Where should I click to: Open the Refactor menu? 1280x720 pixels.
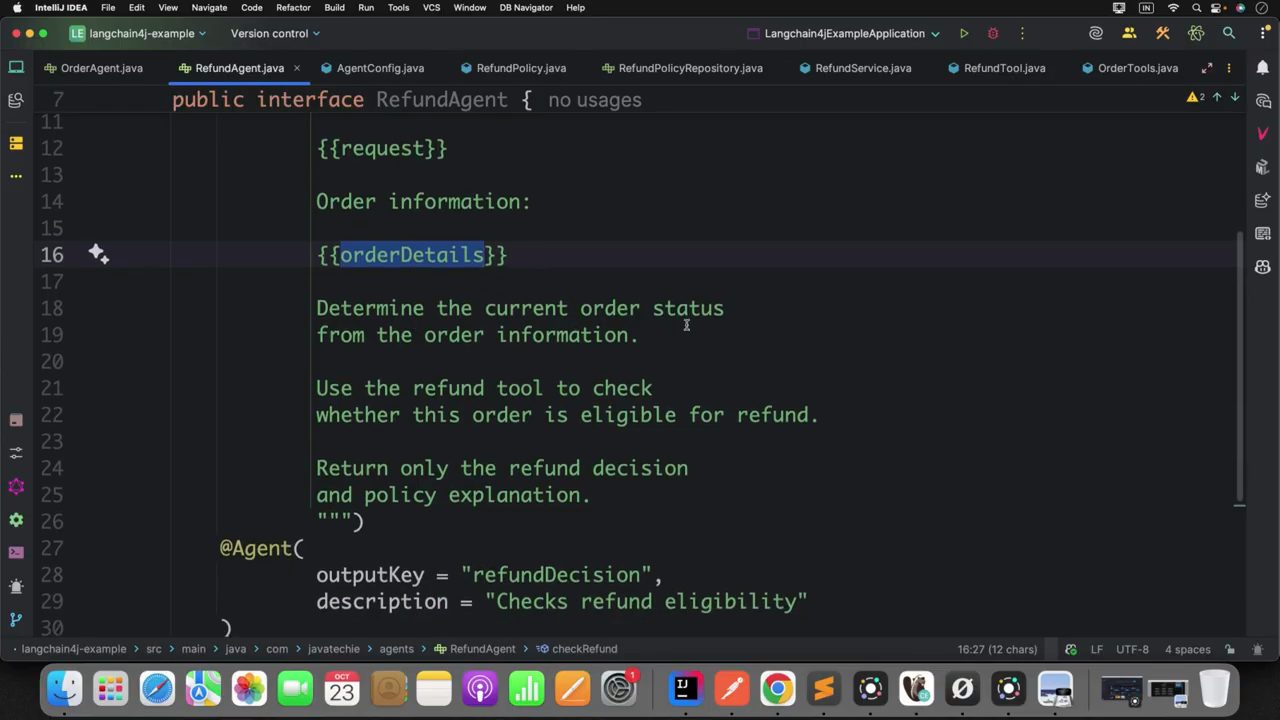point(293,7)
